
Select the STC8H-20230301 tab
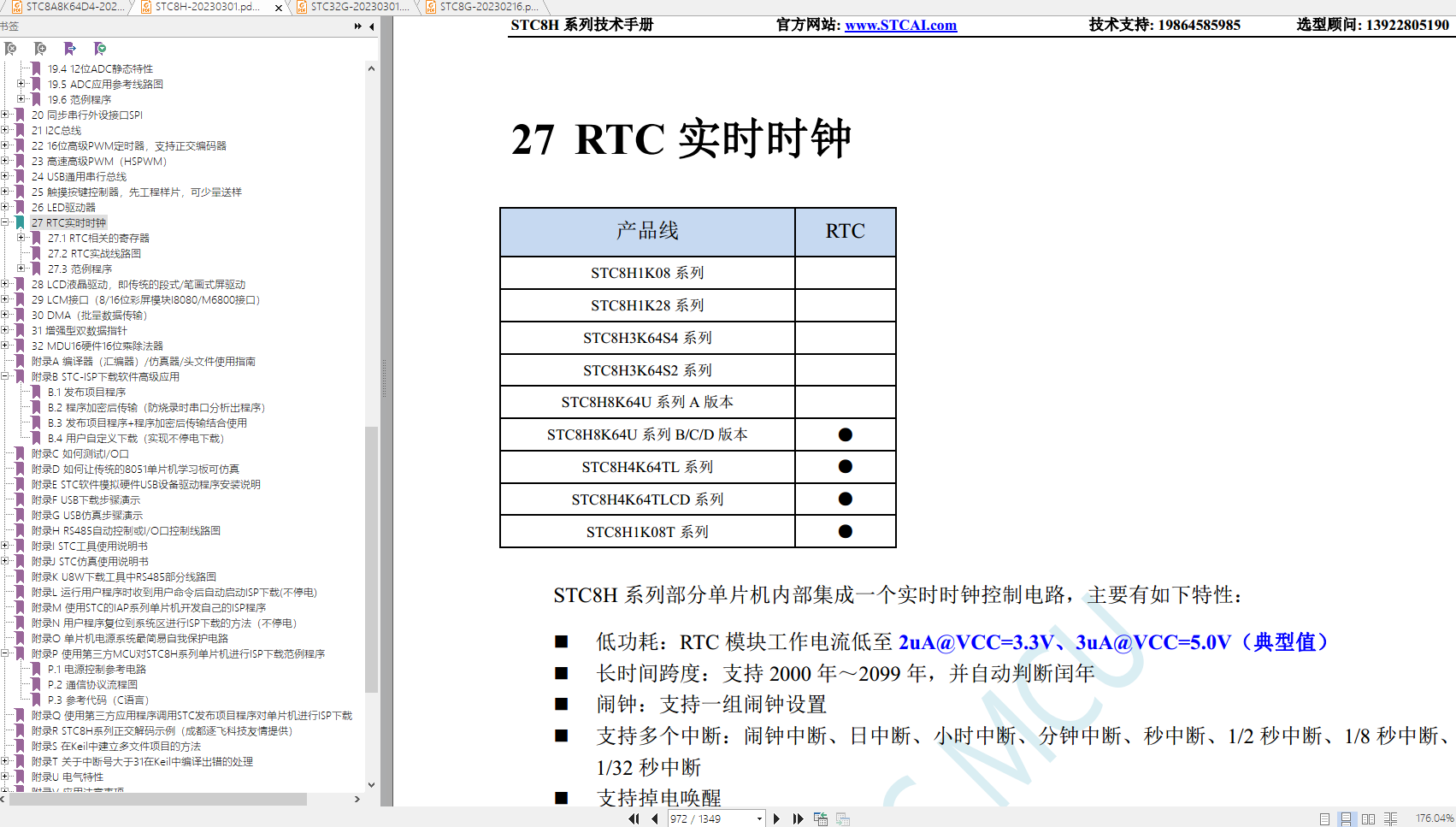208,7
